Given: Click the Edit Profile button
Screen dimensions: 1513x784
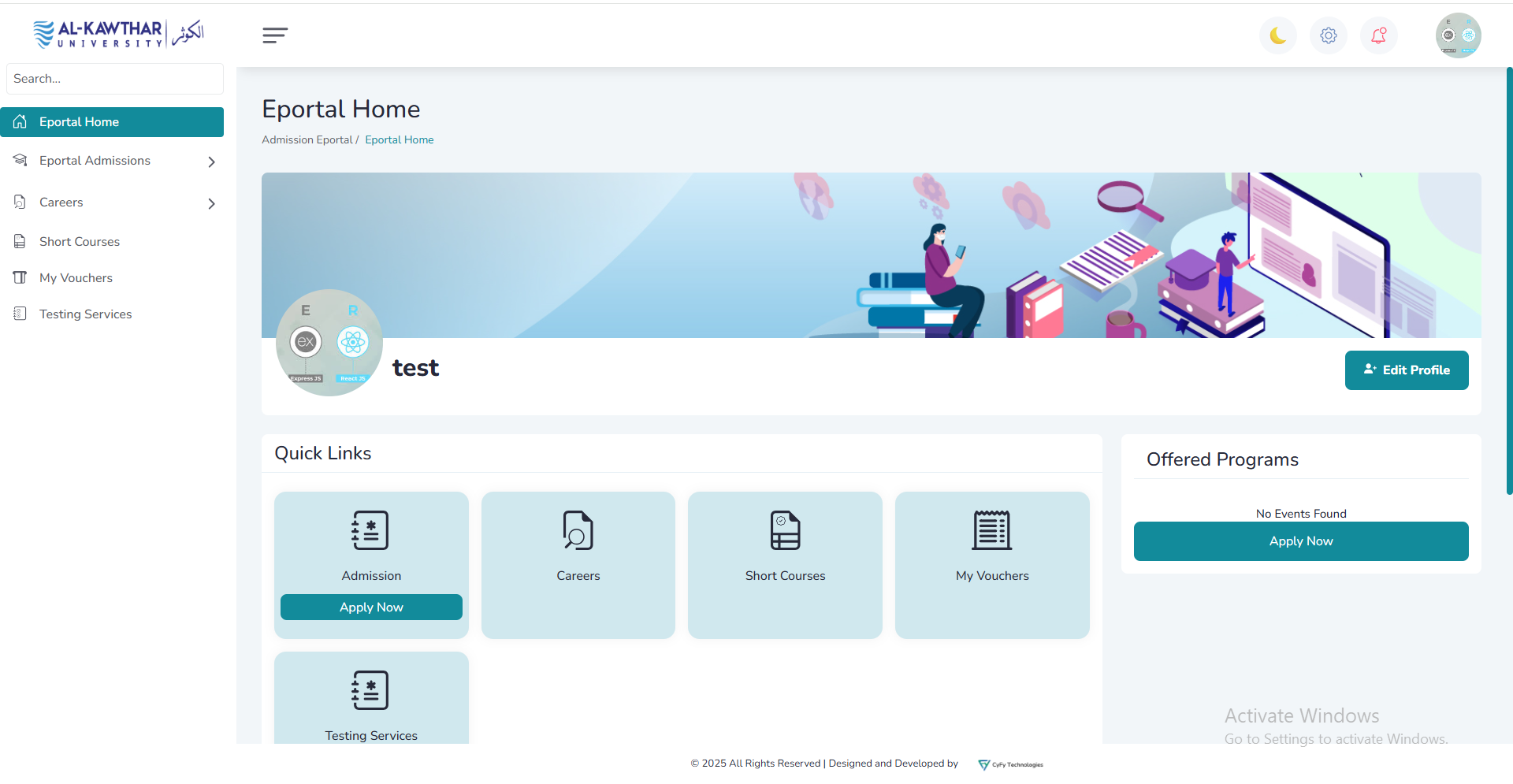Looking at the screenshot, I should (1406, 370).
